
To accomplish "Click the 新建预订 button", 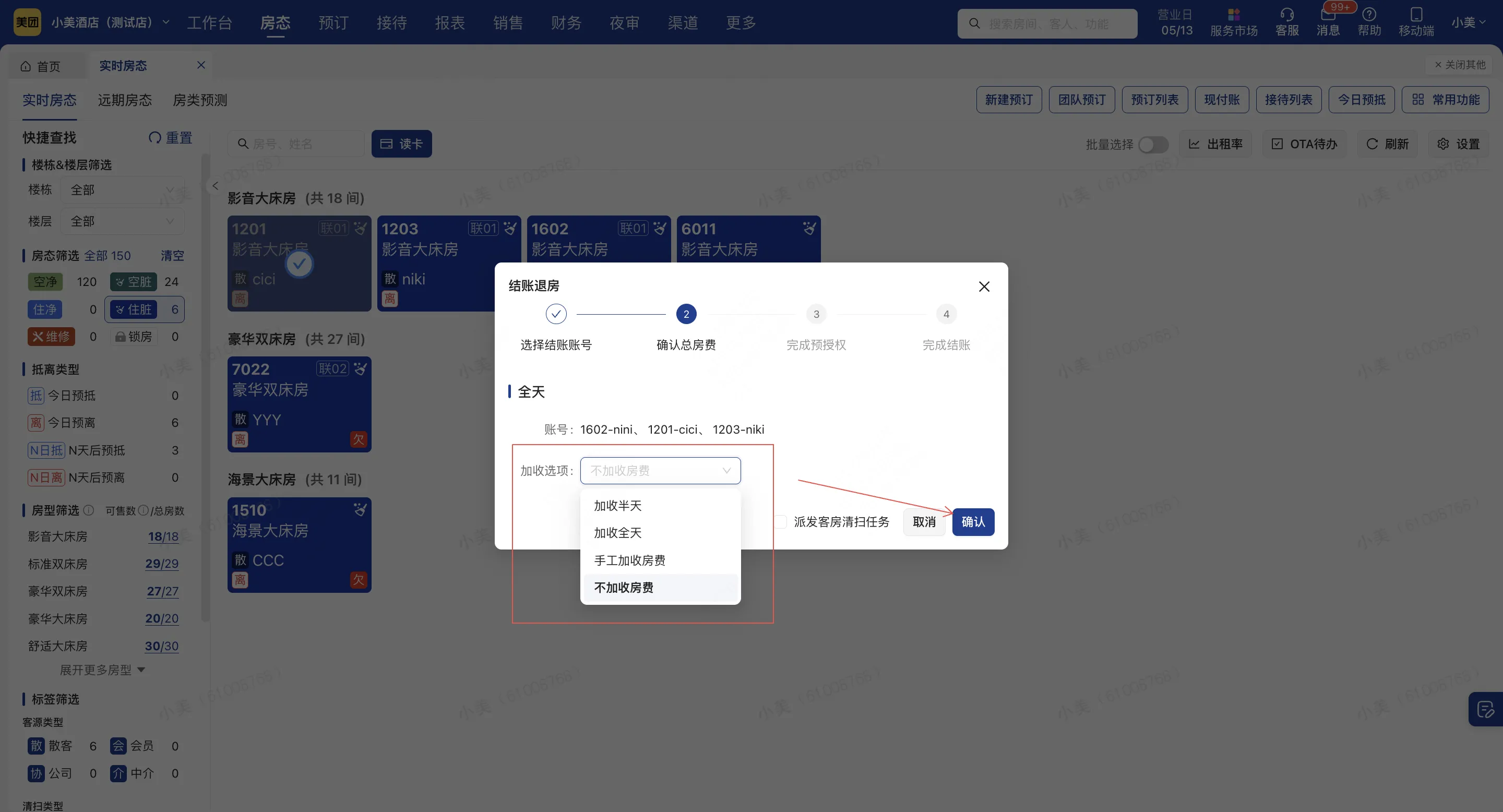I will click(1009, 100).
